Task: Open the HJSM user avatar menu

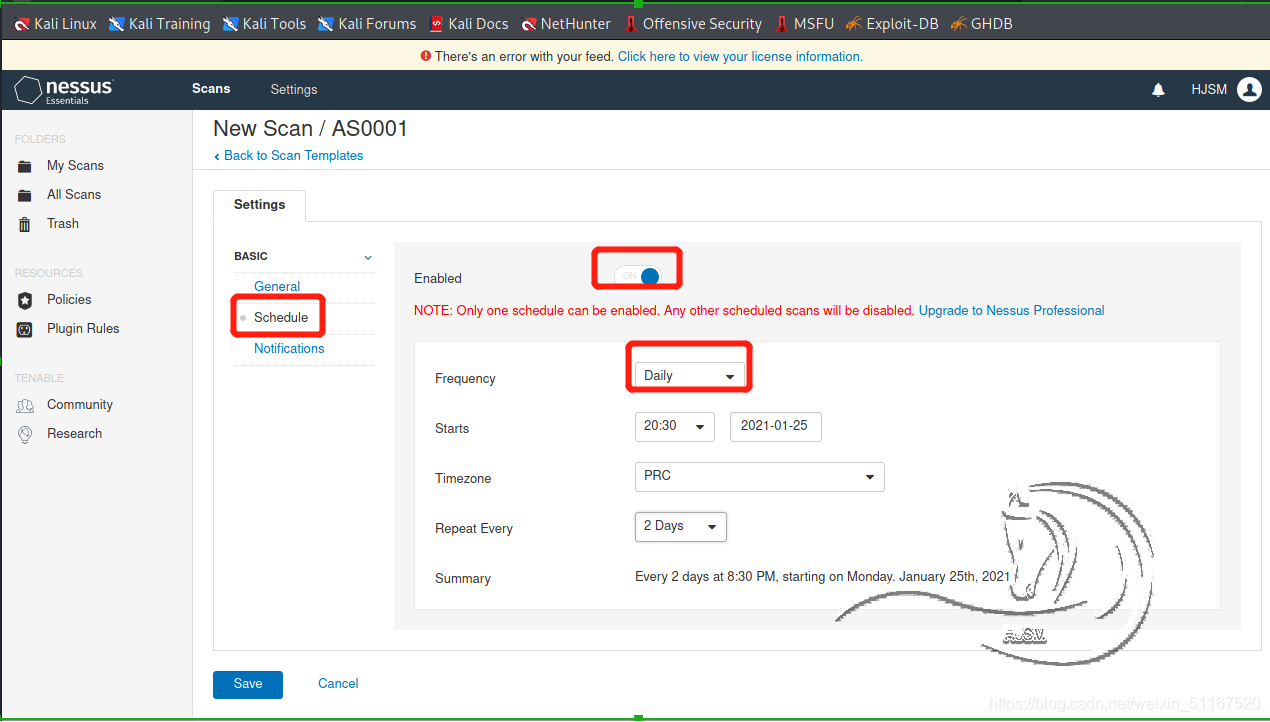Action: [x=1249, y=90]
